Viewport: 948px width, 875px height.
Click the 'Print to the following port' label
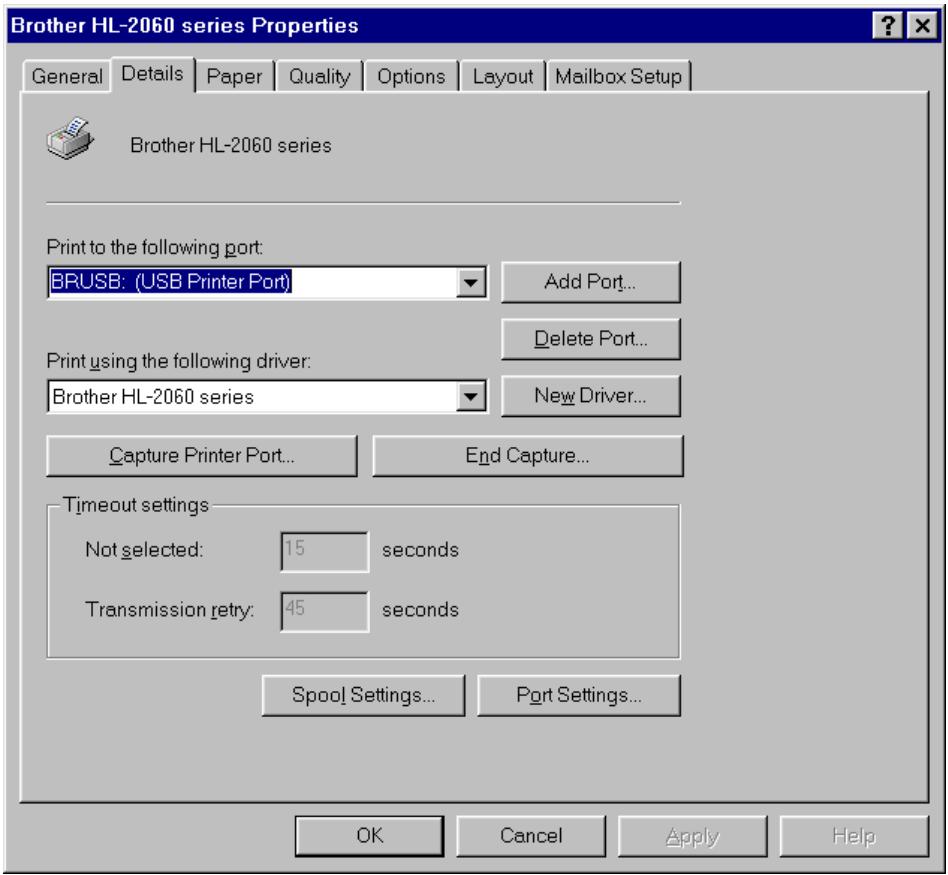155,248
